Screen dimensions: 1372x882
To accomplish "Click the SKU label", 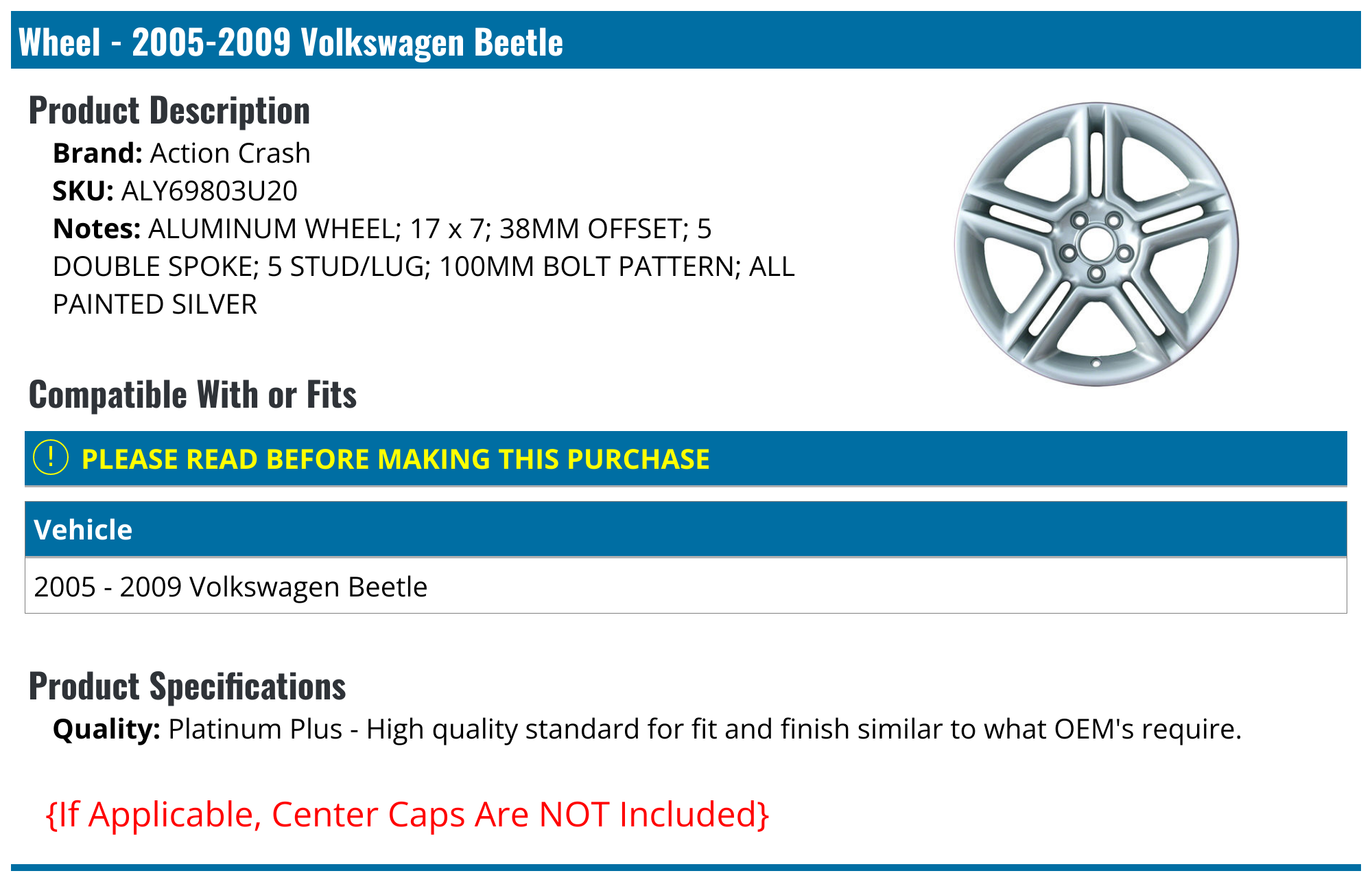I will point(83,191).
